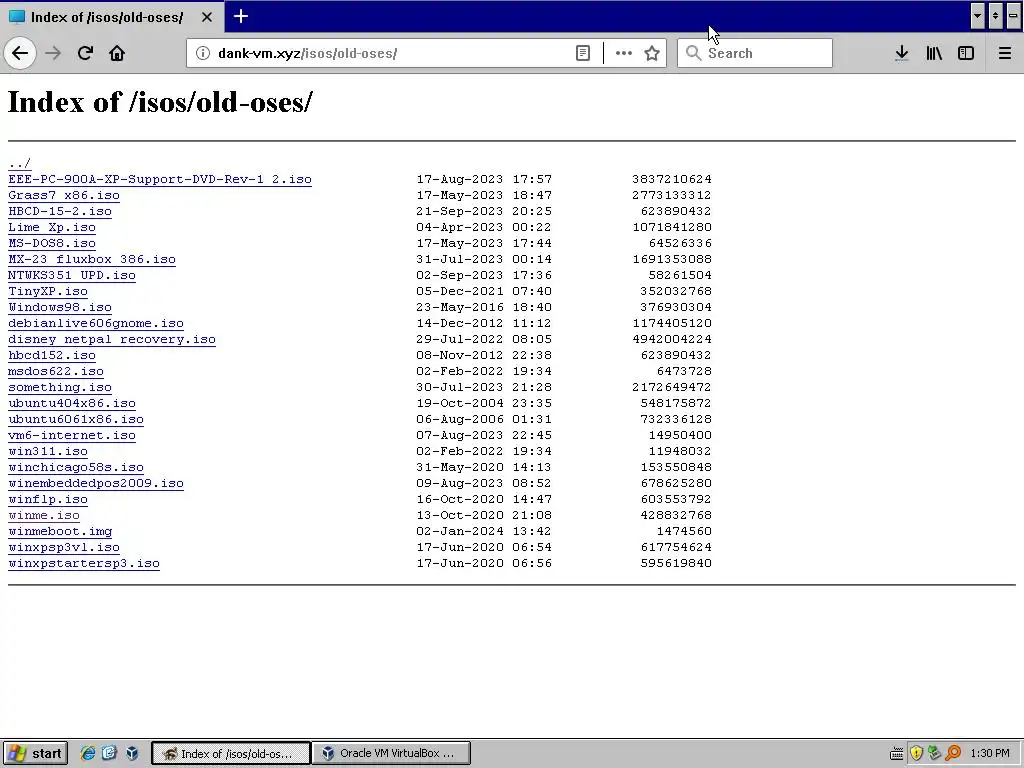Launch Internet Explorer from quick launch
Image resolution: width=1024 pixels, height=768 pixels.
coord(88,753)
